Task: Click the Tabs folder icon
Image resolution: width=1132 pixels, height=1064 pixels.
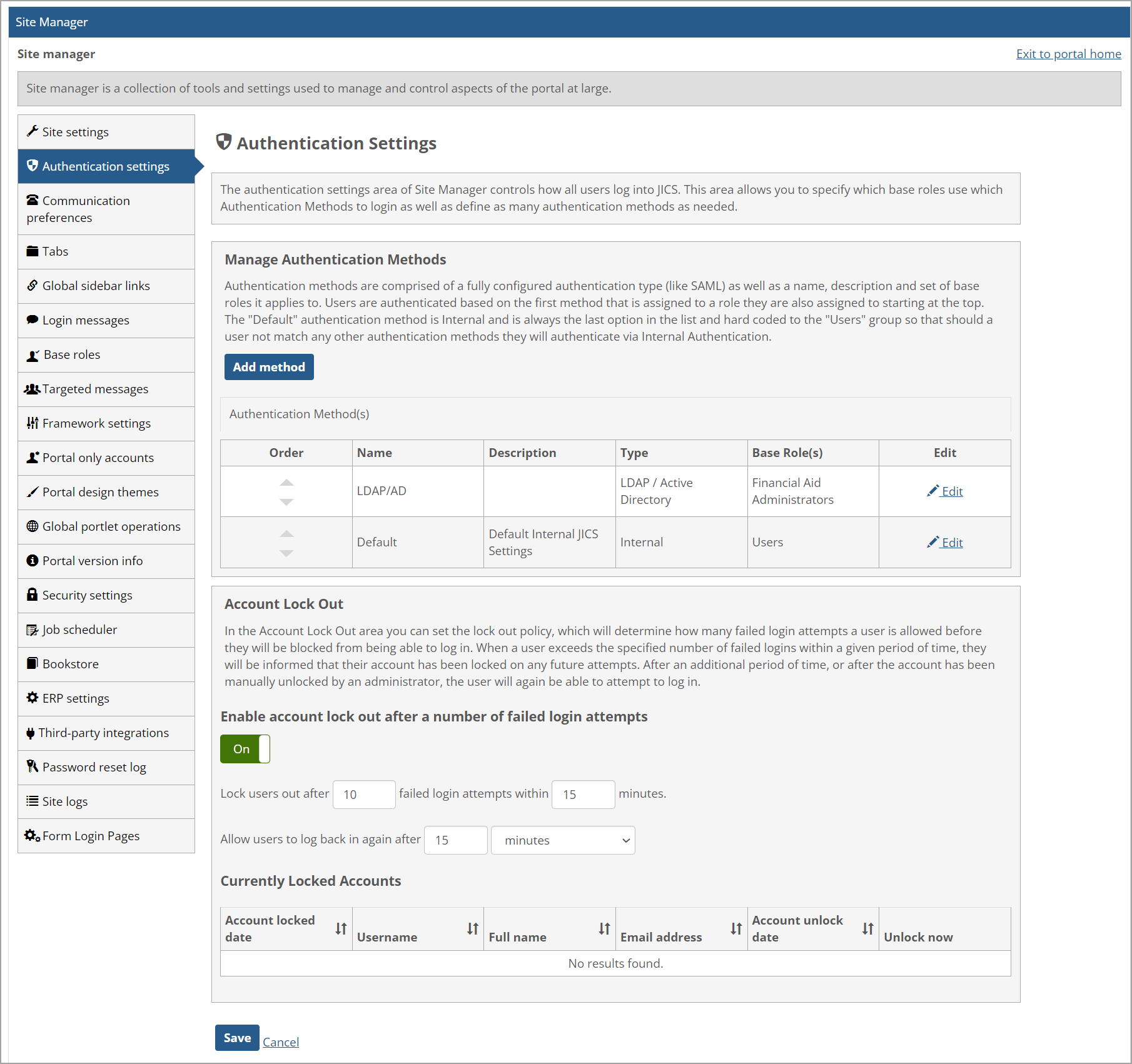Action: [x=33, y=251]
